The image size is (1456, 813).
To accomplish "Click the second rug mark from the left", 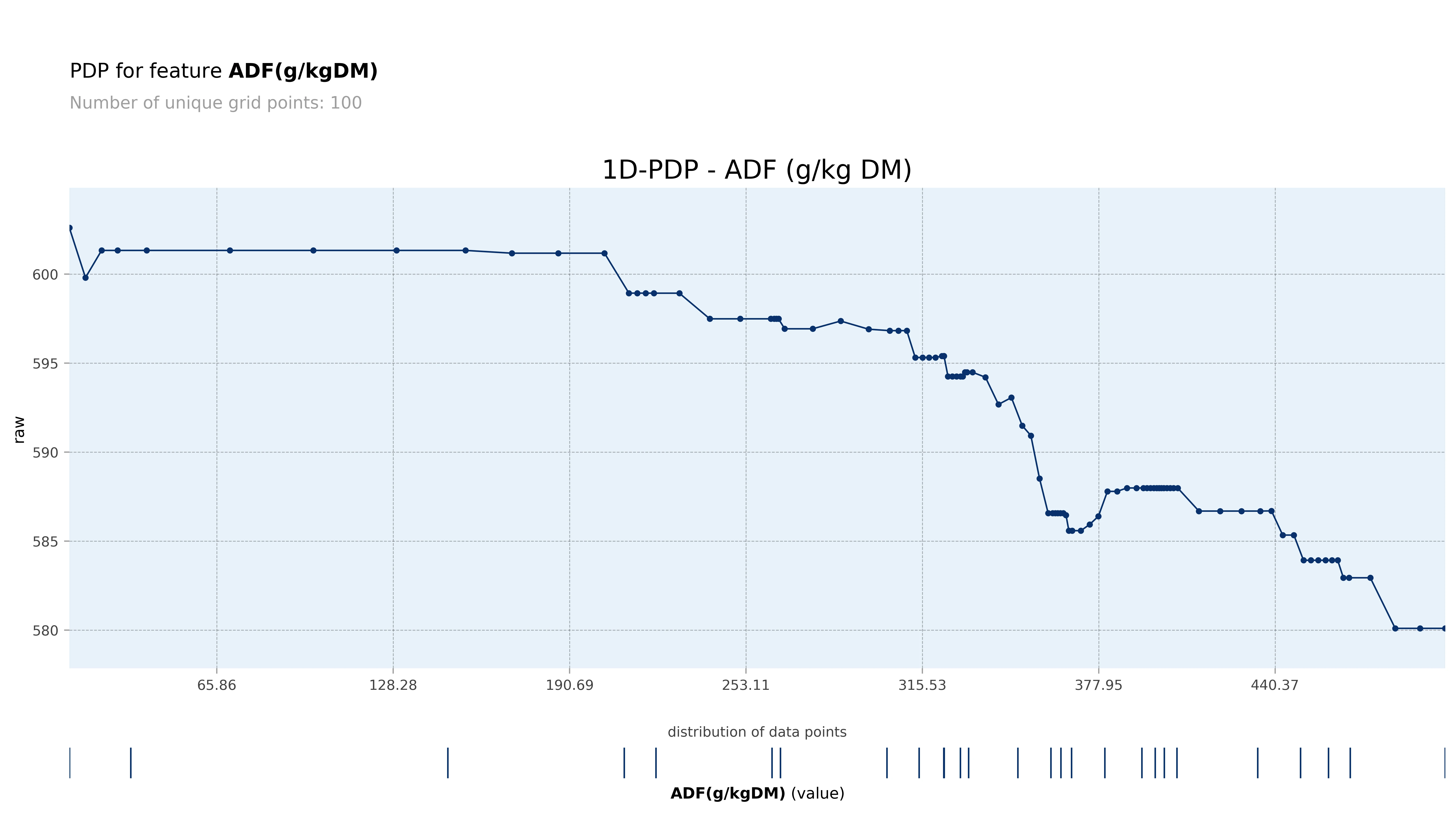I will click(130, 763).
